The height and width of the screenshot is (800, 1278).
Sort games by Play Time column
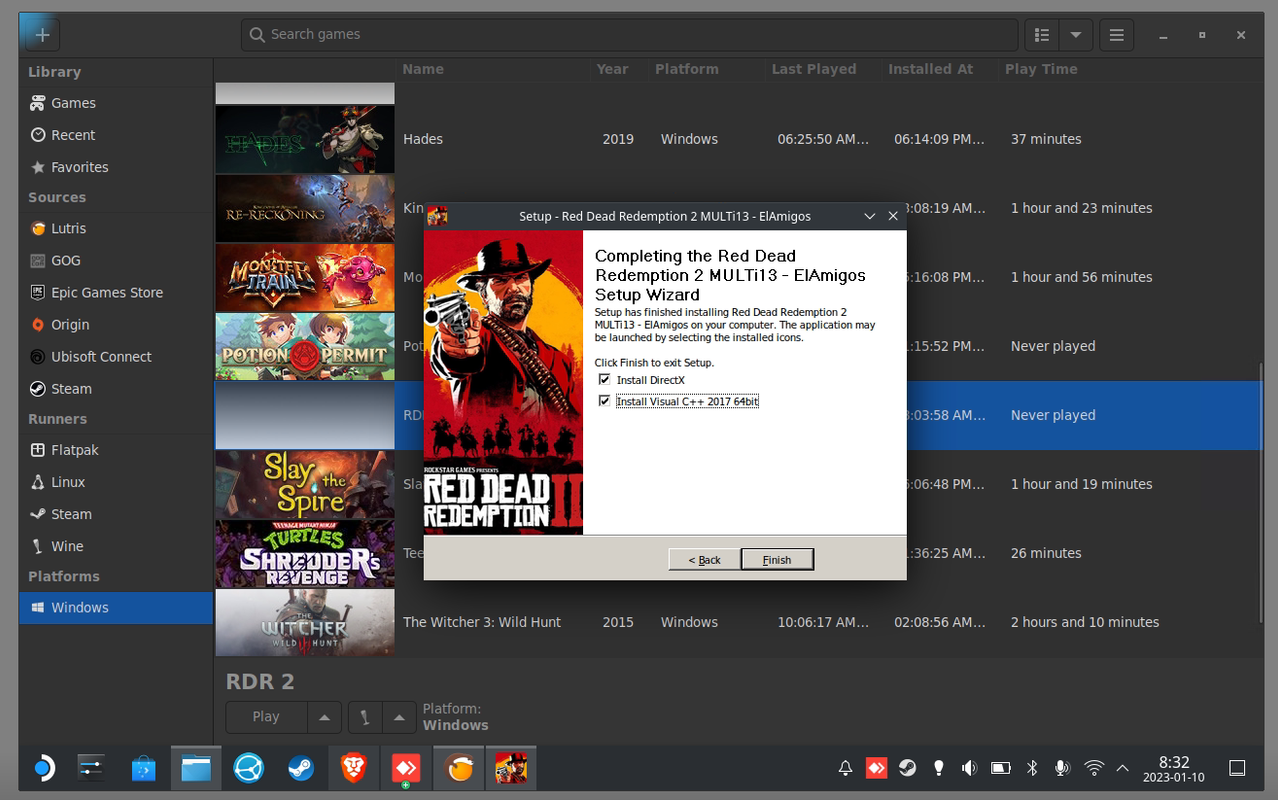pos(1041,69)
